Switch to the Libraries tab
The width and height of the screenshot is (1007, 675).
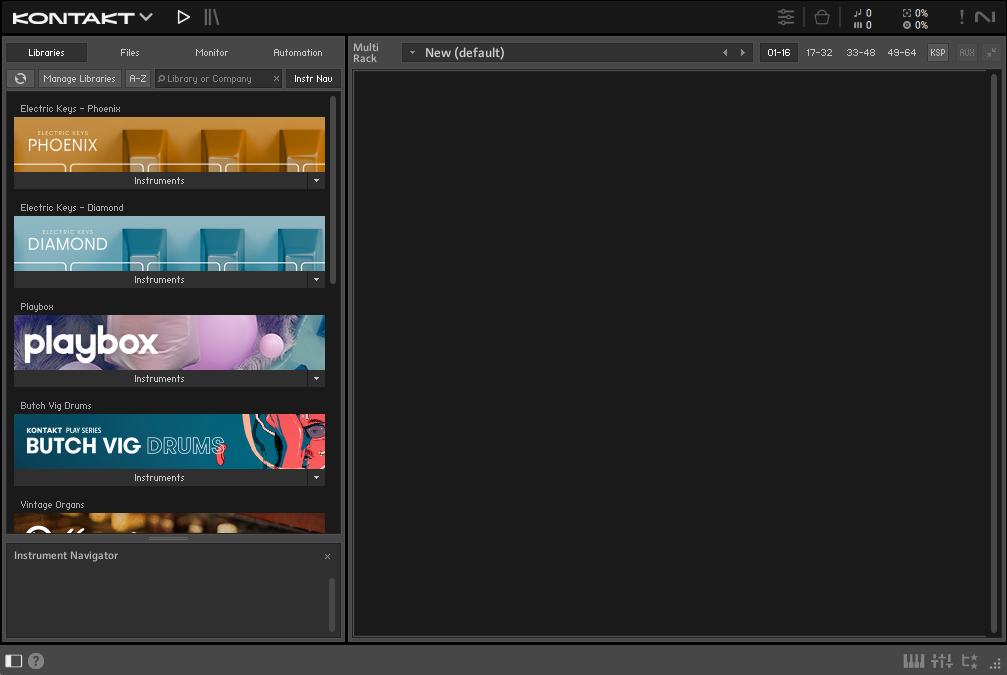[46, 53]
